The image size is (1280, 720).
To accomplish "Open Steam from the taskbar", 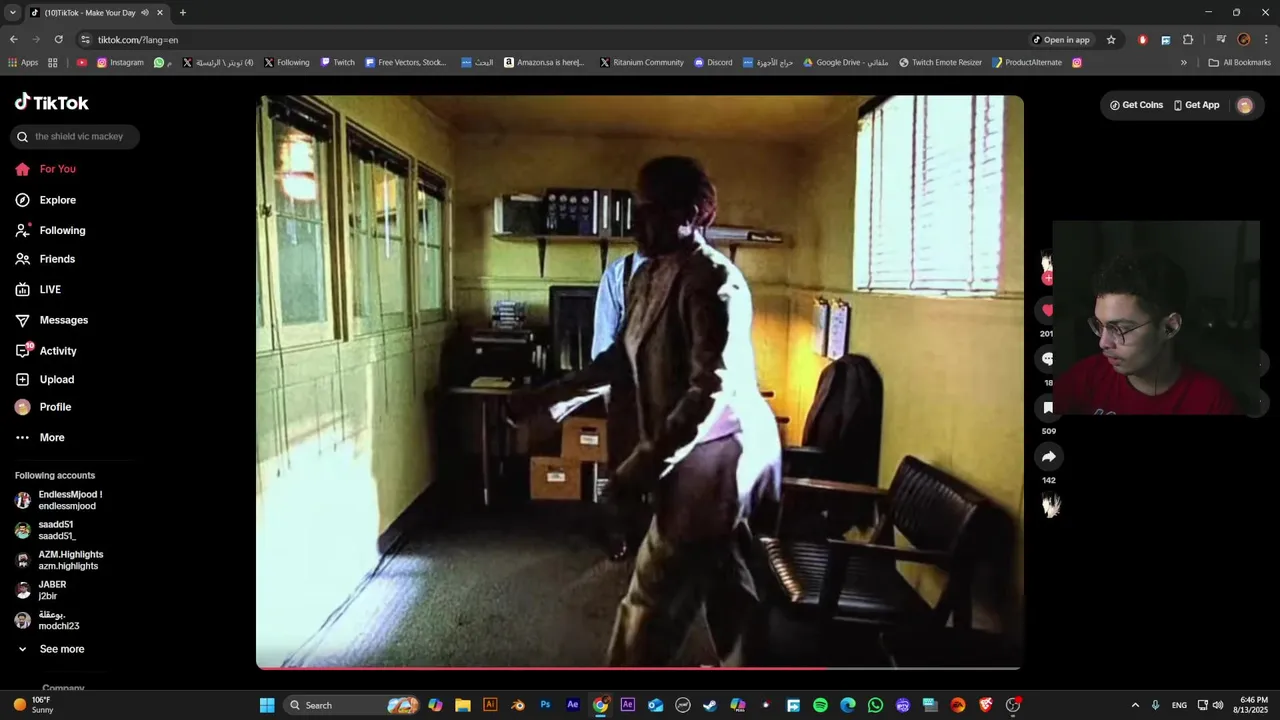I will (x=710, y=705).
